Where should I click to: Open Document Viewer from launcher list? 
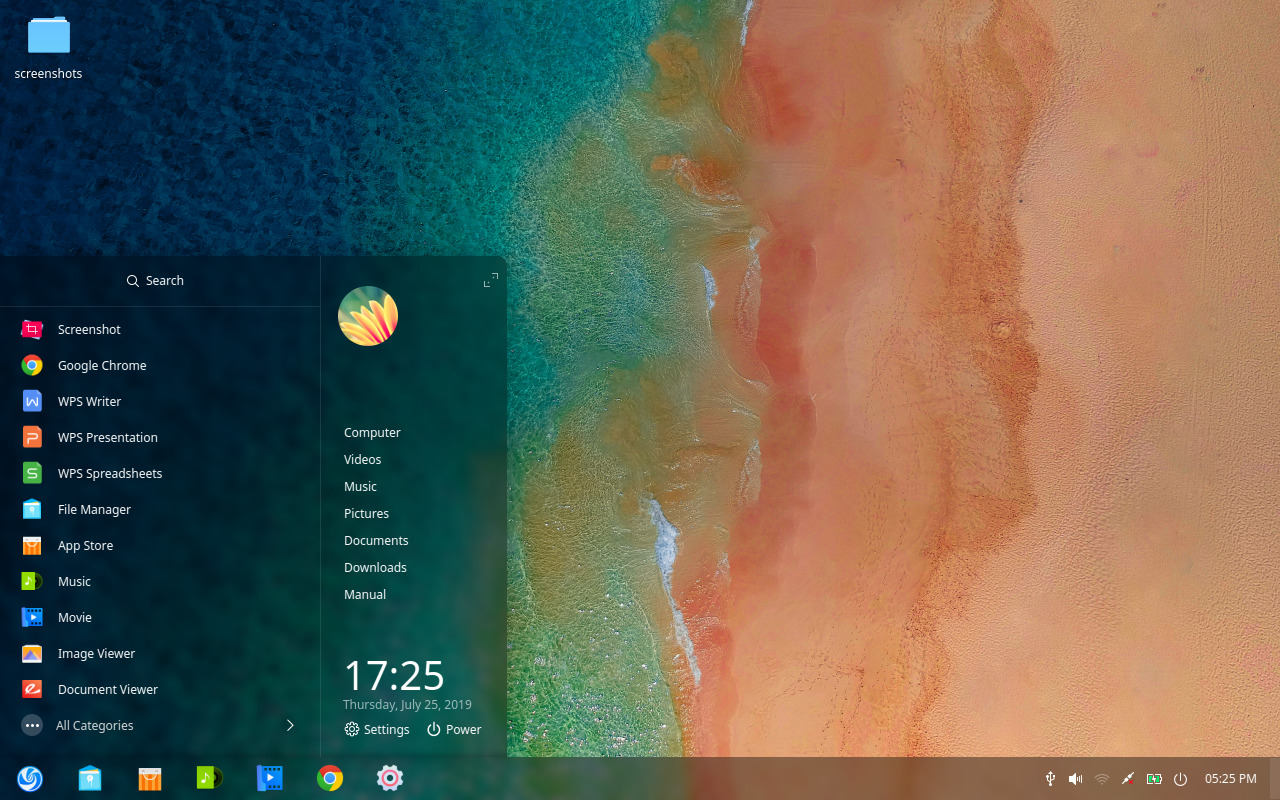107,690
